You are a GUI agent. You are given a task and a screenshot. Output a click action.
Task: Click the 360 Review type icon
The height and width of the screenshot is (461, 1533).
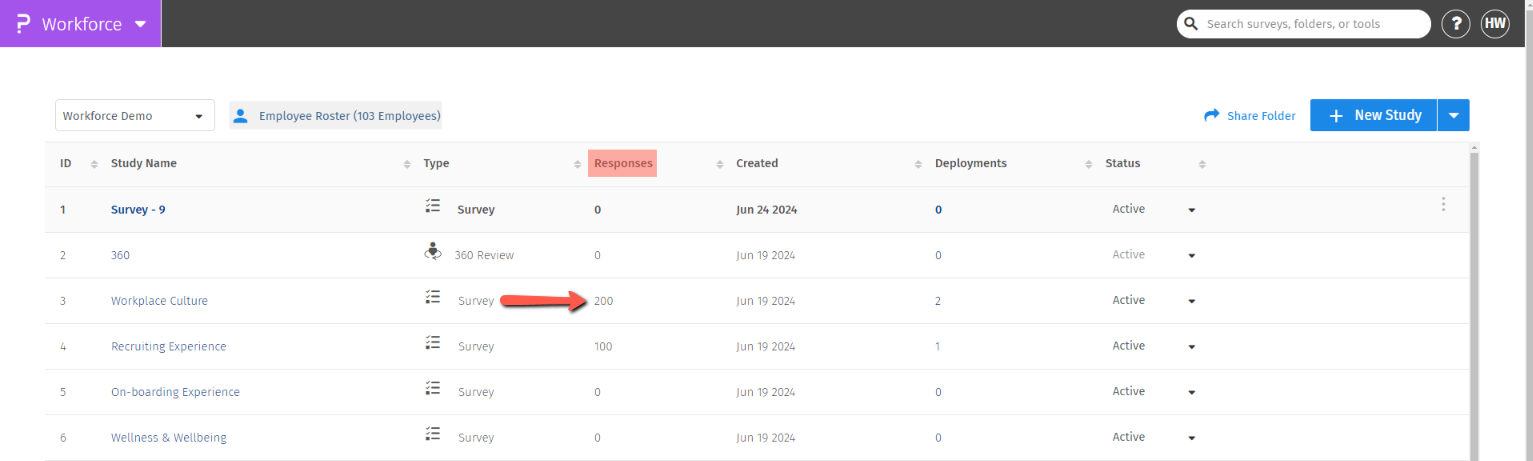(432, 252)
